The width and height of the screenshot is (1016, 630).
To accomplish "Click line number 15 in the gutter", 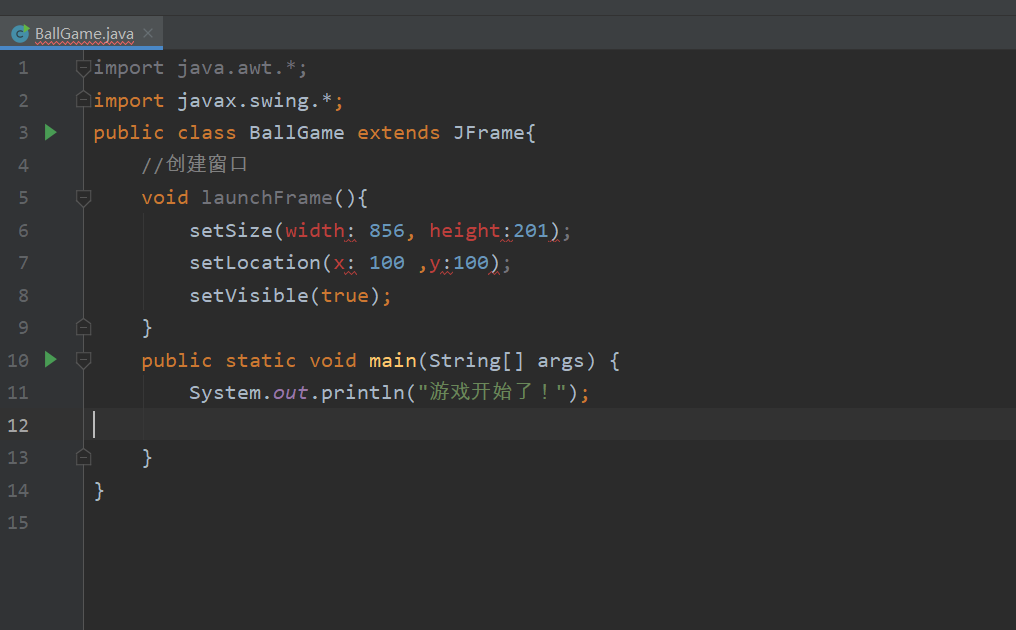I will click(18, 522).
